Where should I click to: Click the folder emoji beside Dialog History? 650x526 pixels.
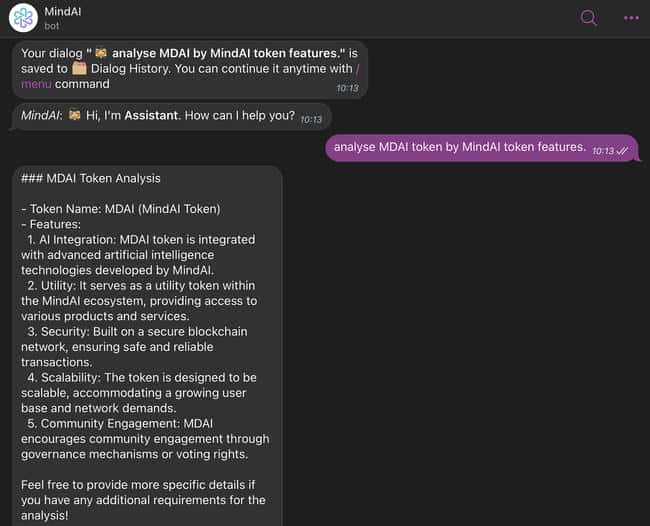pyautogui.click(x=79, y=68)
